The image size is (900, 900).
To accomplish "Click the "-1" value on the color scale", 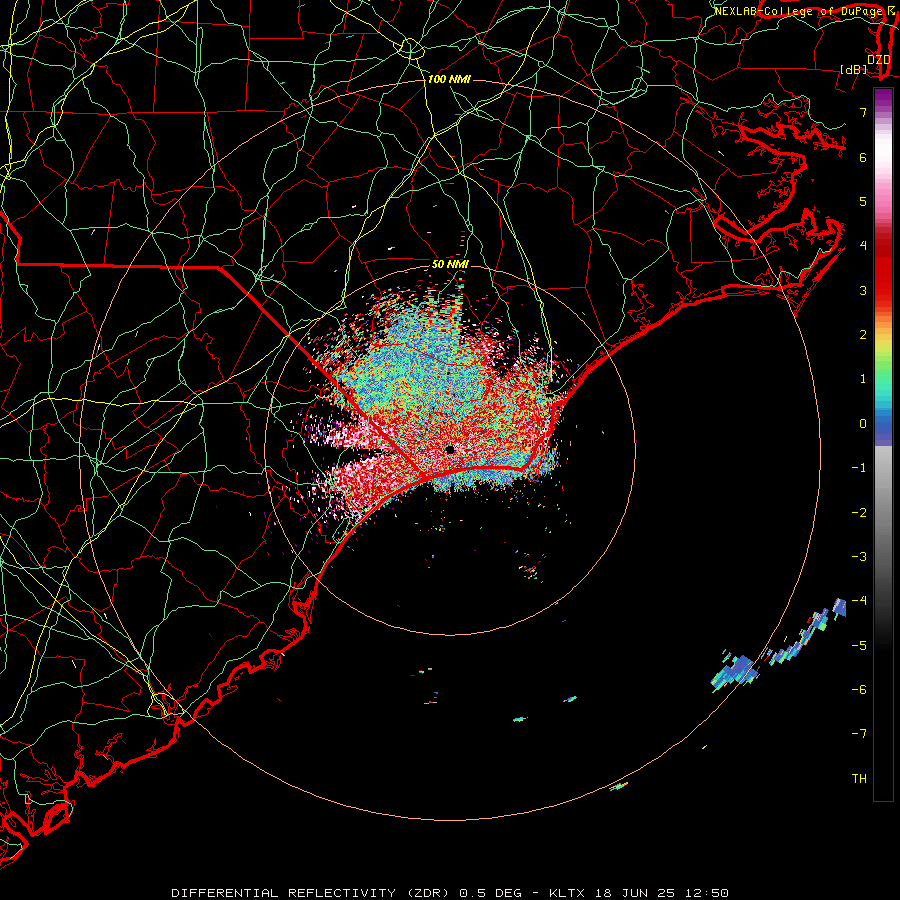I will (859, 468).
